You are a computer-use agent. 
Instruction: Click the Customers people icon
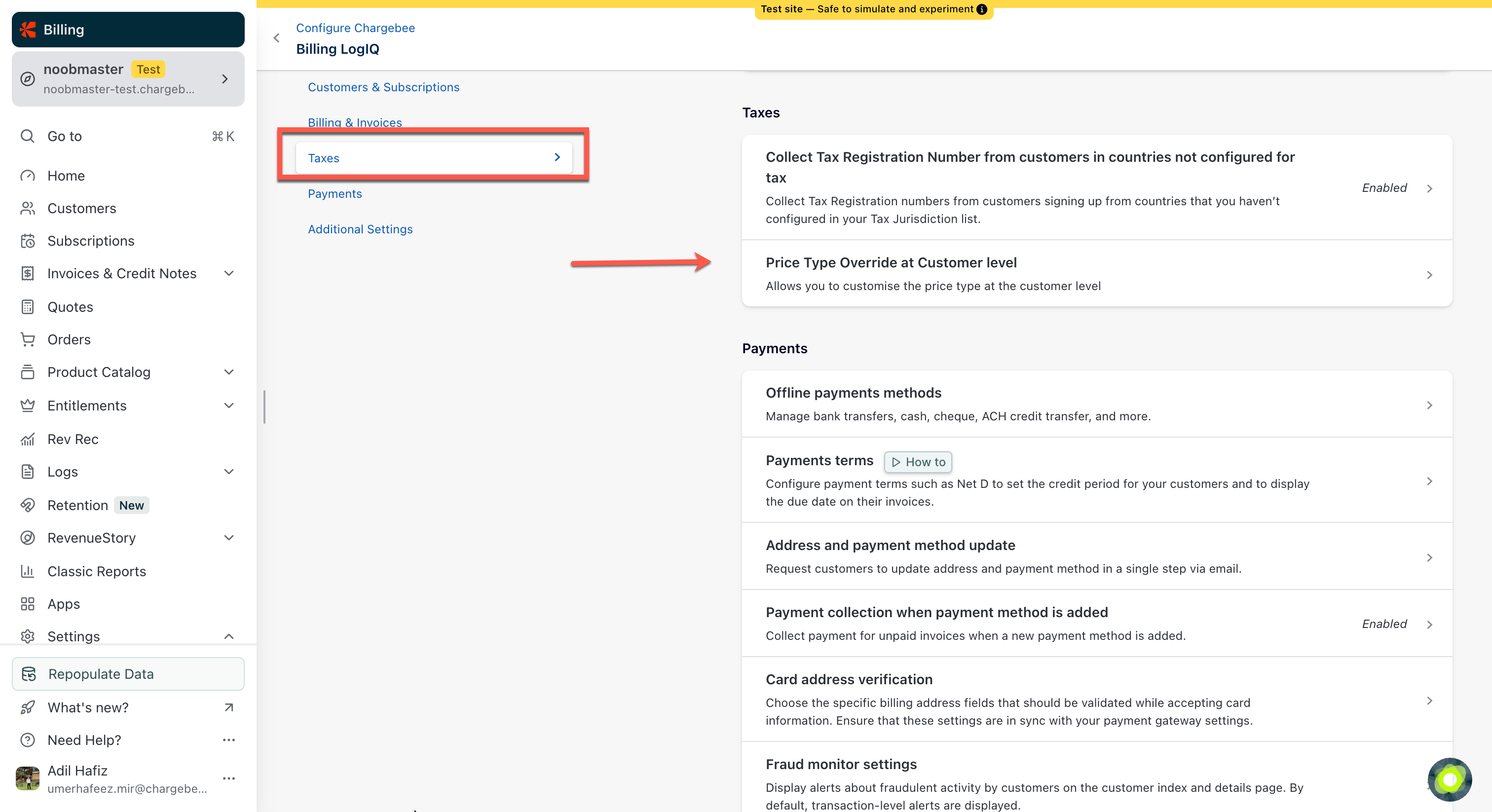(x=27, y=209)
